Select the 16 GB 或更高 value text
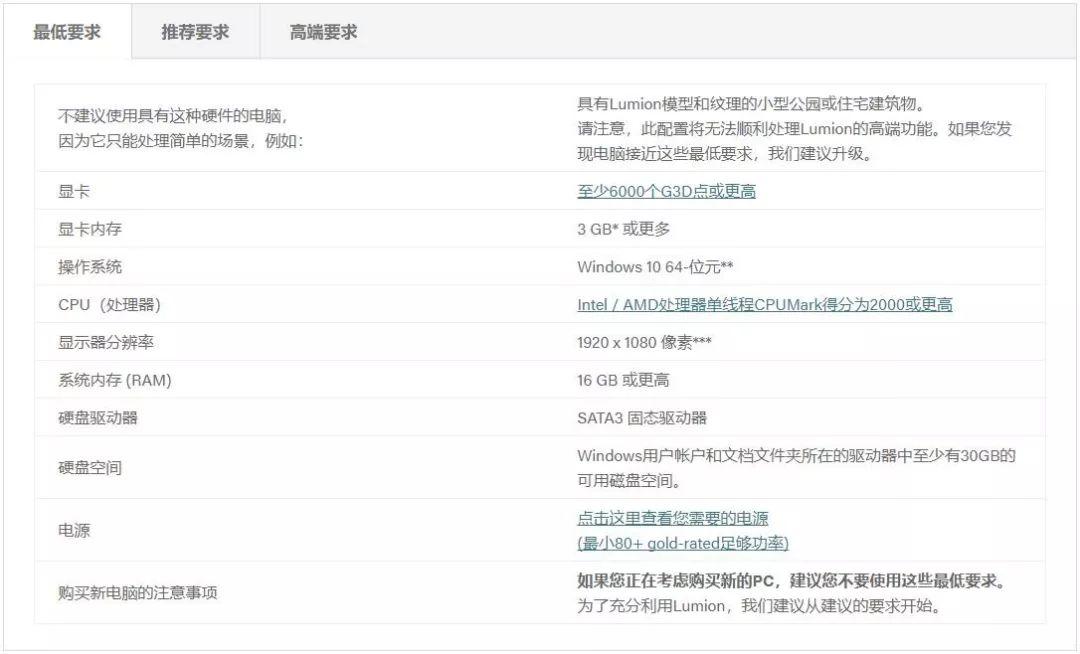Image resolution: width=1080 pixels, height=654 pixels. 623,380
